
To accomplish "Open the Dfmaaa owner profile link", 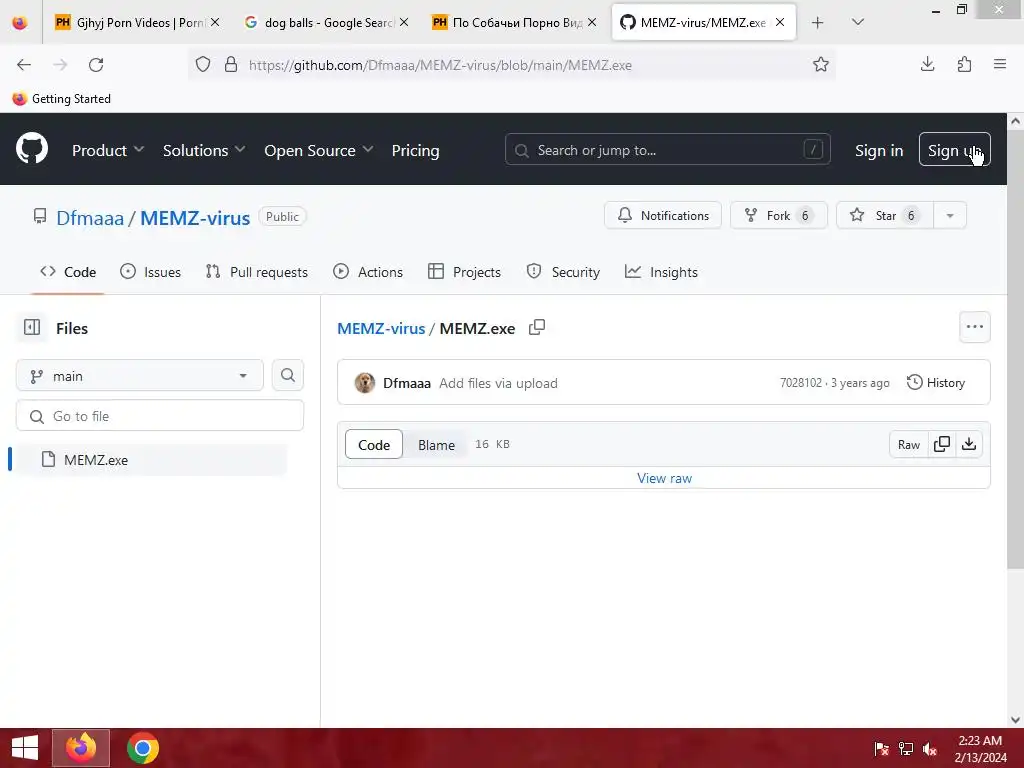I will tap(89, 217).
